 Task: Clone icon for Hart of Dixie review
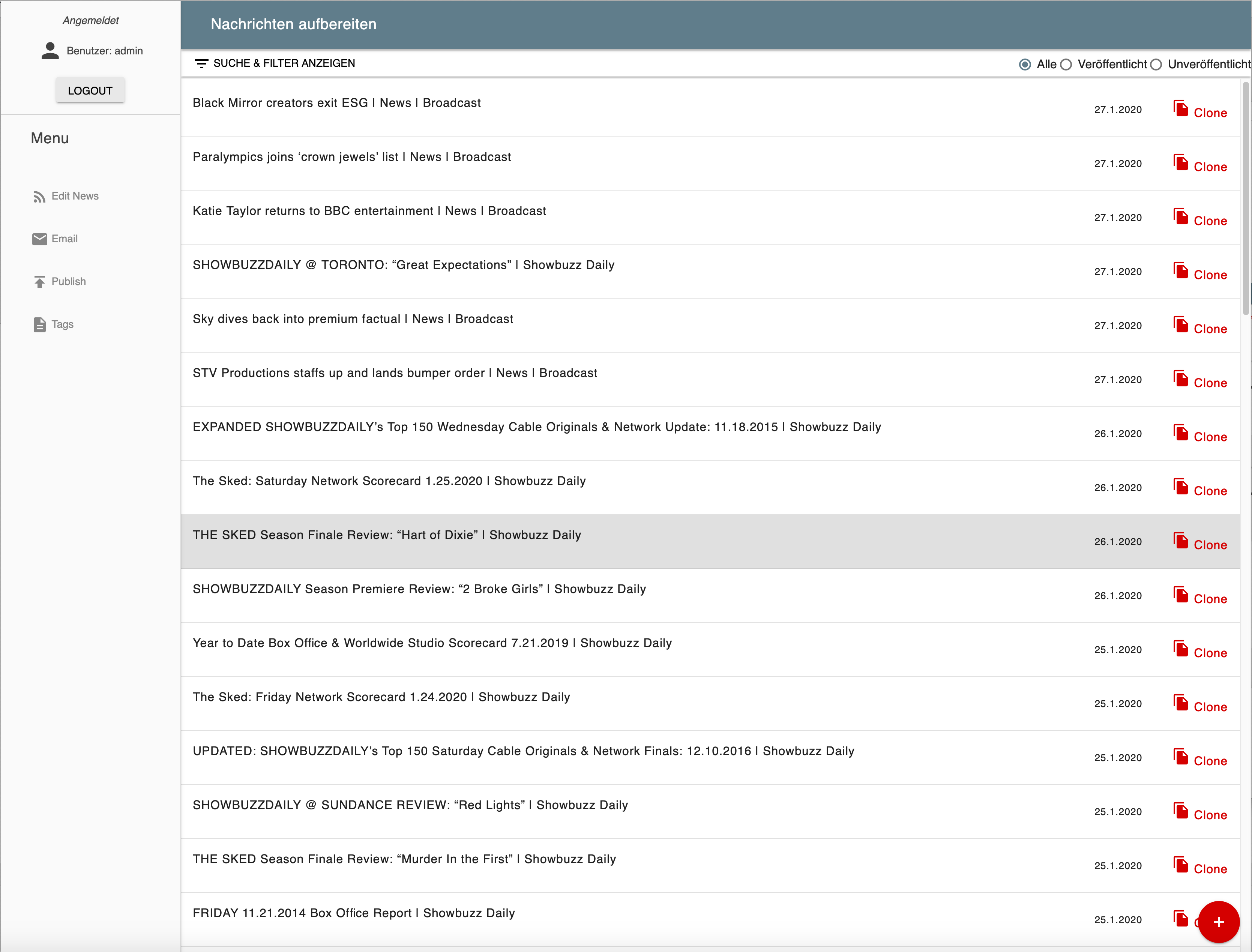1181,540
